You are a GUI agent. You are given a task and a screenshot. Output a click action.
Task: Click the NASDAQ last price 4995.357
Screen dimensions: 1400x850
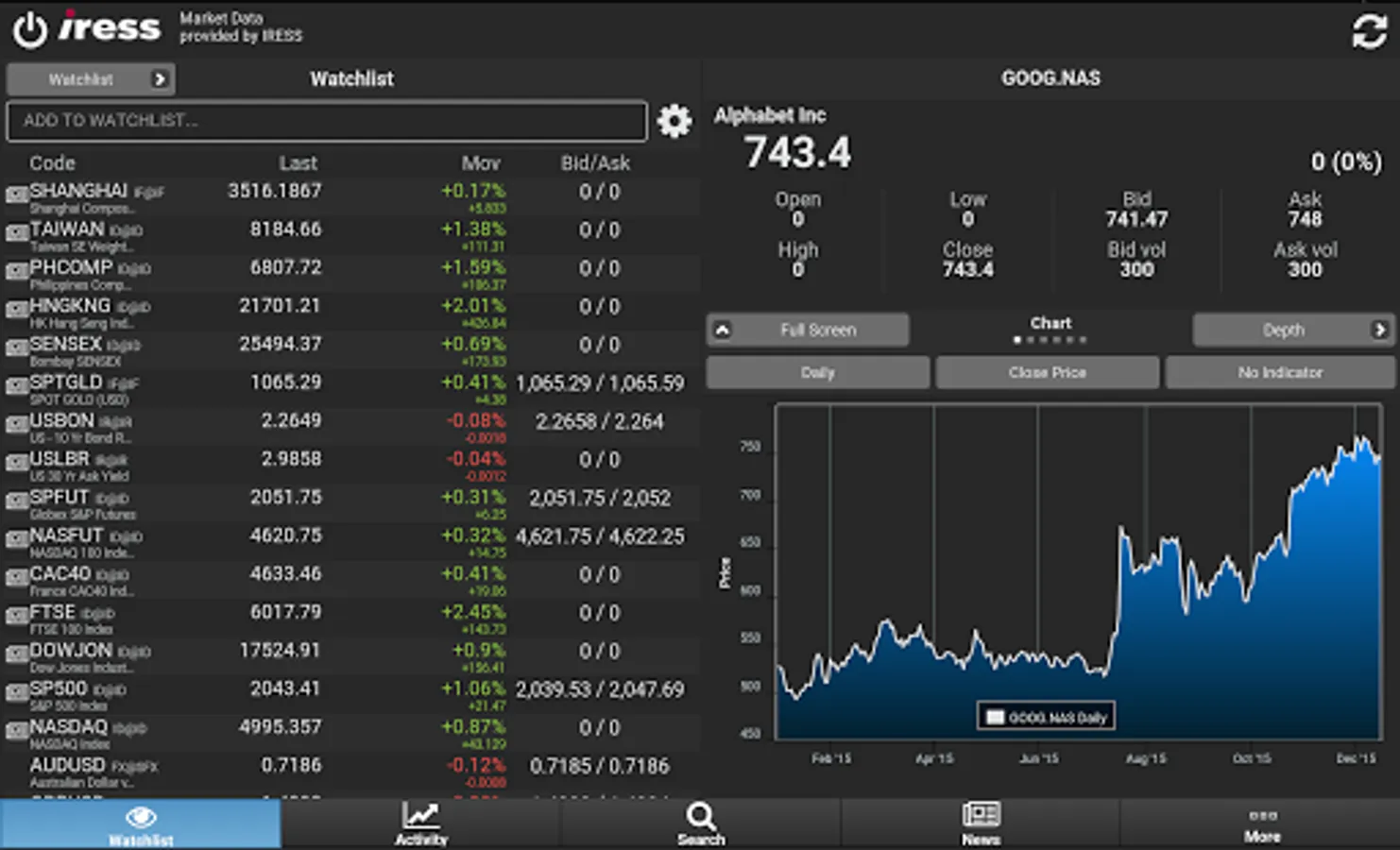coord(280,726)
